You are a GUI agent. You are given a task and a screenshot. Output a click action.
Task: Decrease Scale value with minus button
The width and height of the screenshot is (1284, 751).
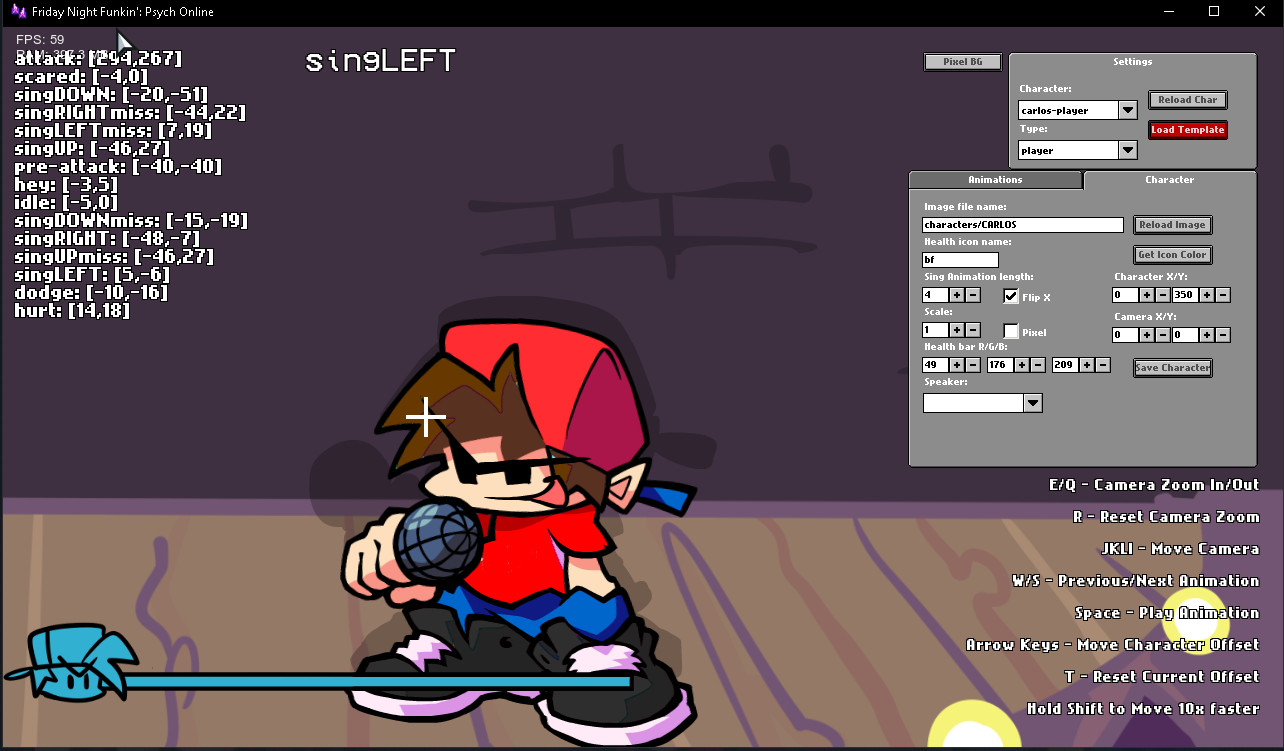(973, 330)
